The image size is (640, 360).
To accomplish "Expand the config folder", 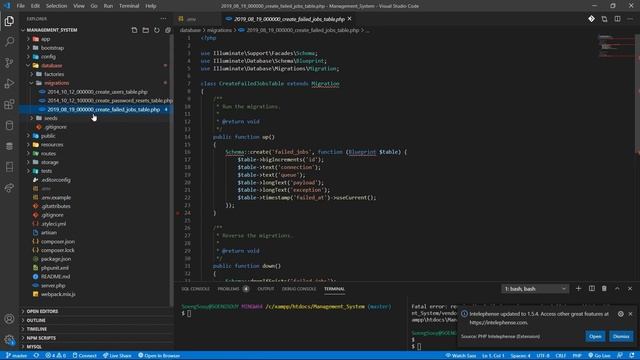I will pos(48,57).
